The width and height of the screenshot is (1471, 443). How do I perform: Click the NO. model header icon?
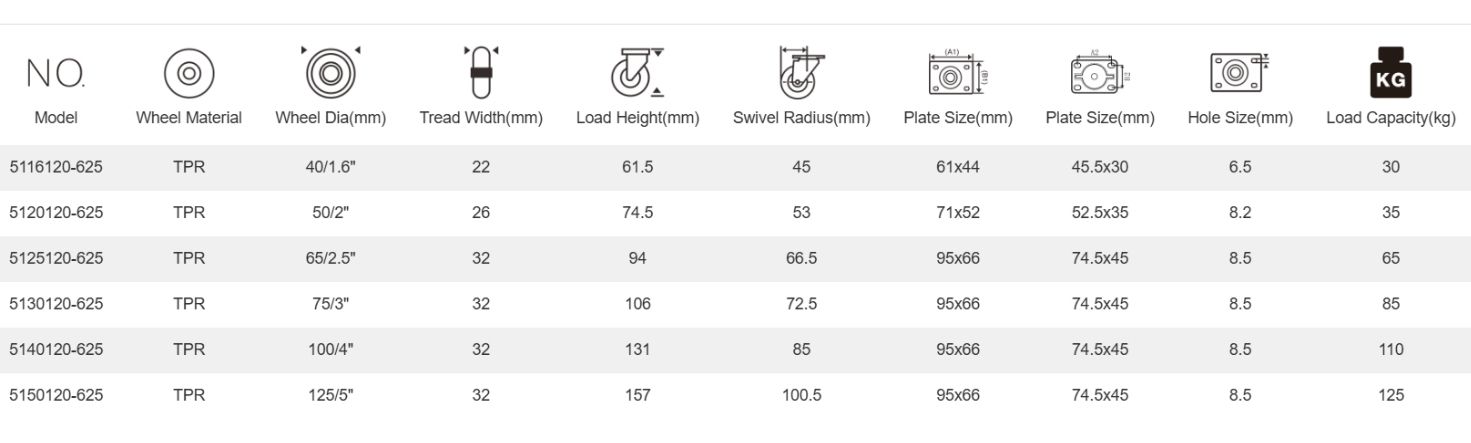click(55, 72)
